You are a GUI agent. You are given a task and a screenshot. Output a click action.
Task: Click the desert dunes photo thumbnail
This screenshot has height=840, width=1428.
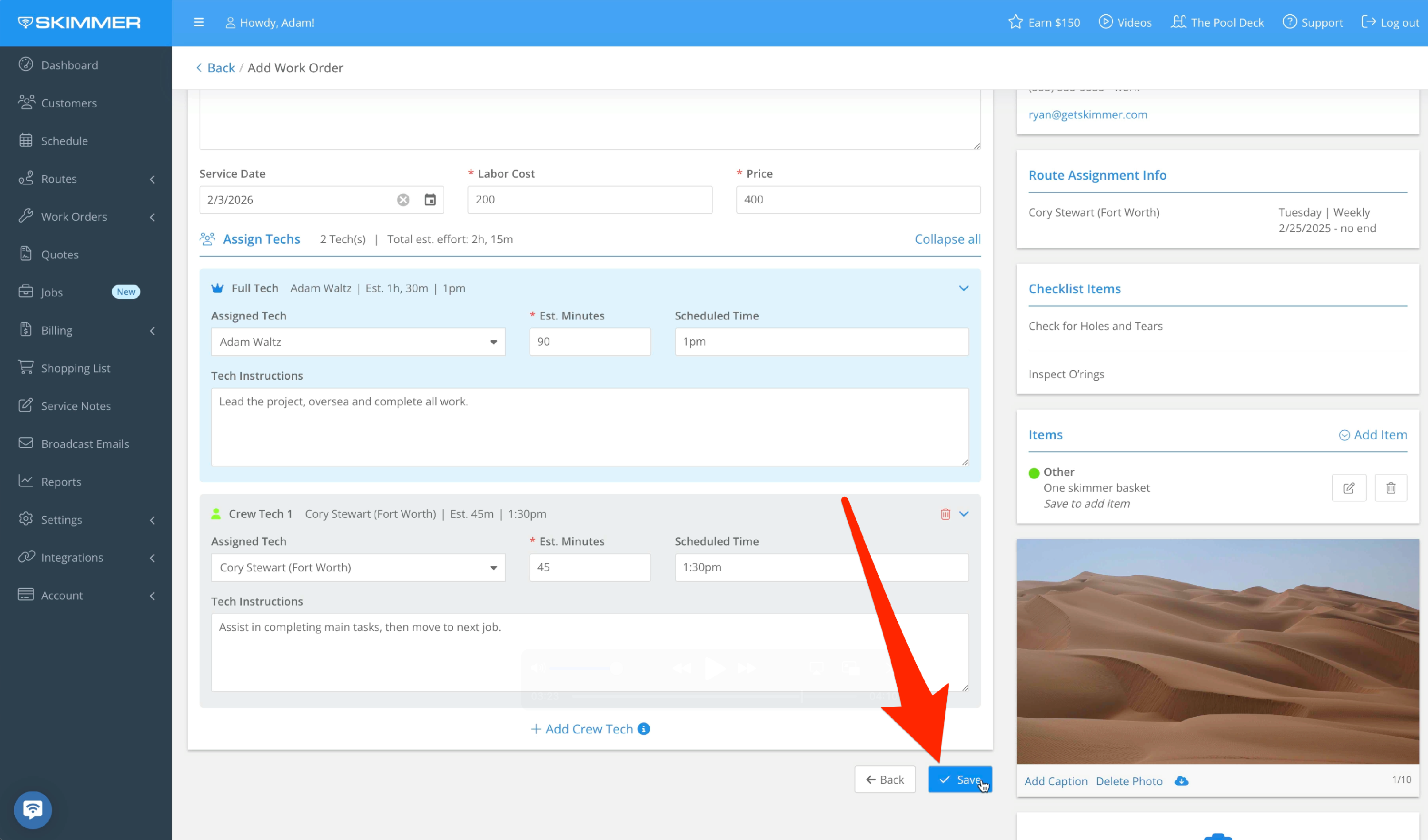pos(1217,652)
